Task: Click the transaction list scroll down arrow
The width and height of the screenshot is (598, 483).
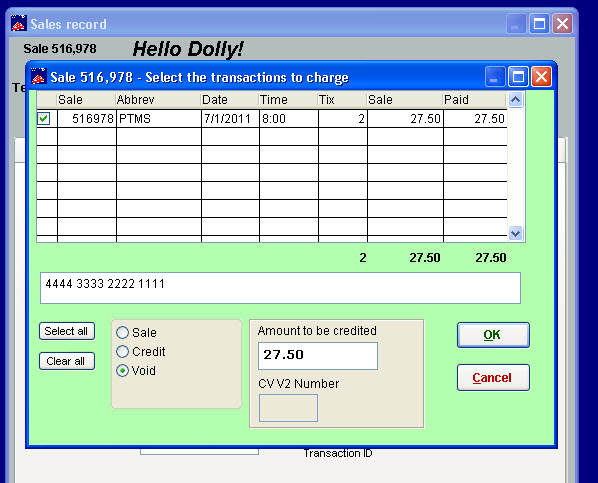Action: pyautogui.click(x=516, y=233)
